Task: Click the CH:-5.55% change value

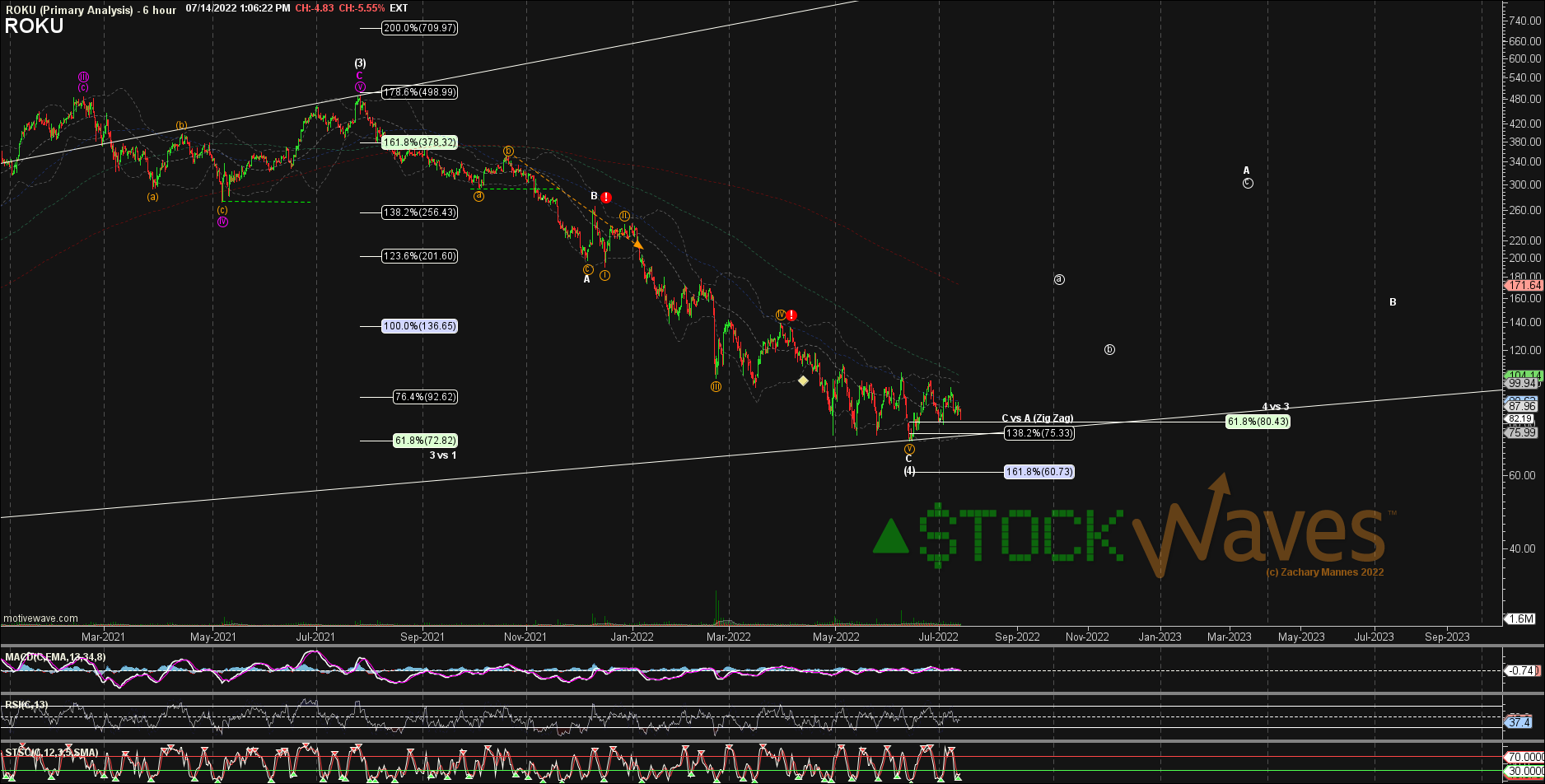Action: (360, 8)
